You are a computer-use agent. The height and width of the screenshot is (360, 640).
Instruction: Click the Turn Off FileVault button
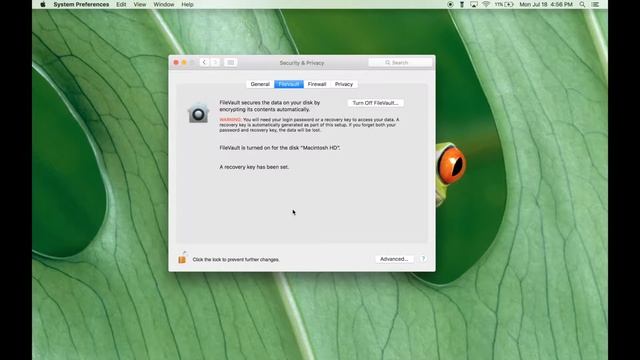click(375, 103)
